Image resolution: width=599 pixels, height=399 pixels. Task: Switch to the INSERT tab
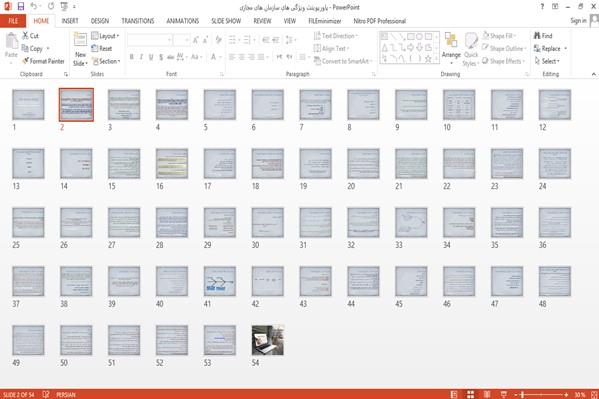70,21
